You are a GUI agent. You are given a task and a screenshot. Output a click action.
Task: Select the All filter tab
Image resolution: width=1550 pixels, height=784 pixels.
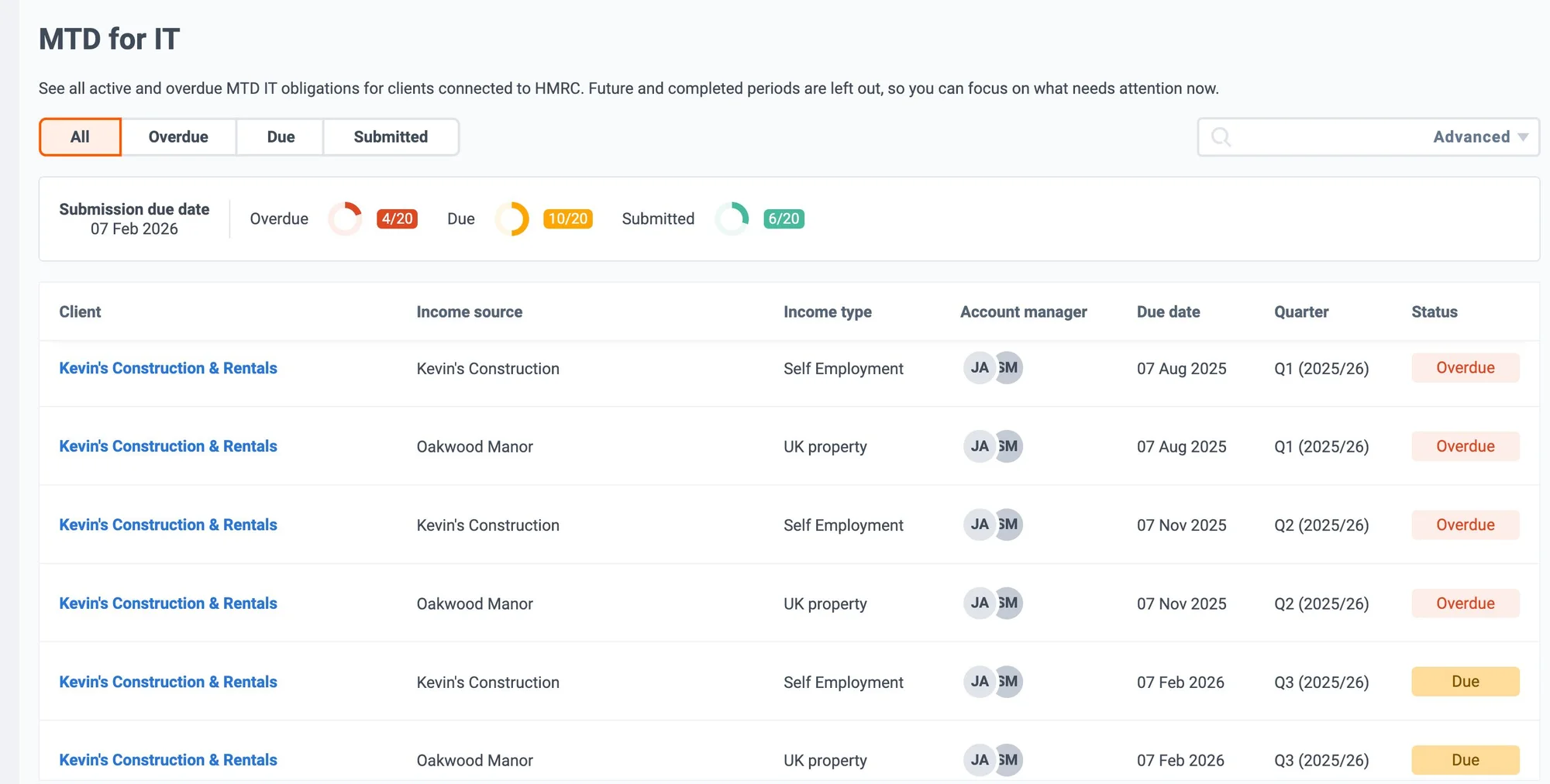pos(80,137)
